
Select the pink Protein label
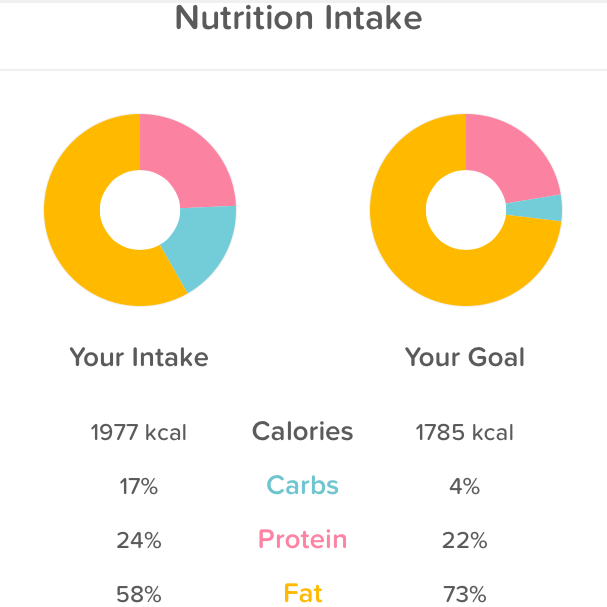coord(302,541)
